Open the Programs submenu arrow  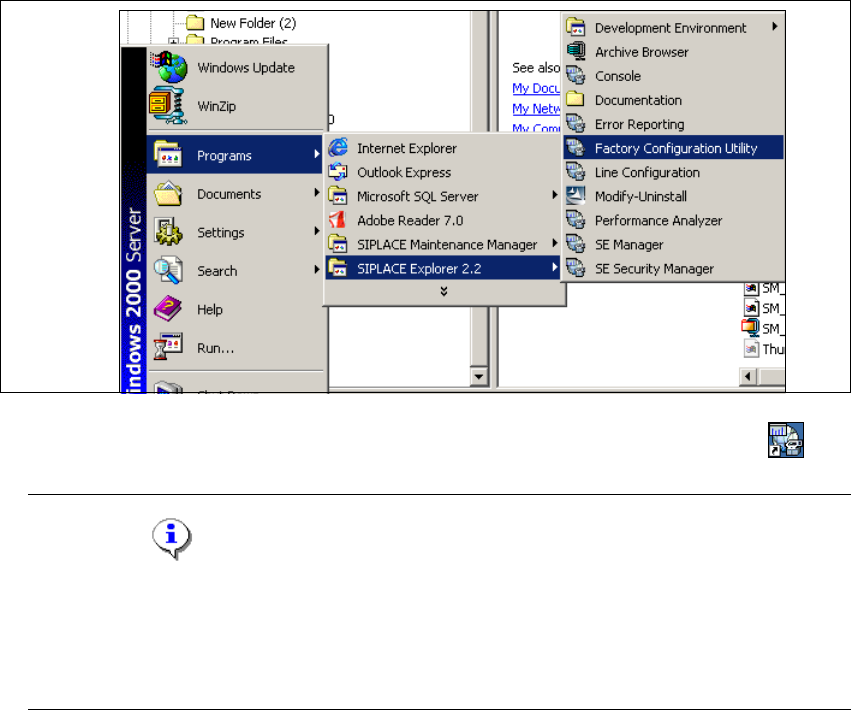[x=316, y=155]
